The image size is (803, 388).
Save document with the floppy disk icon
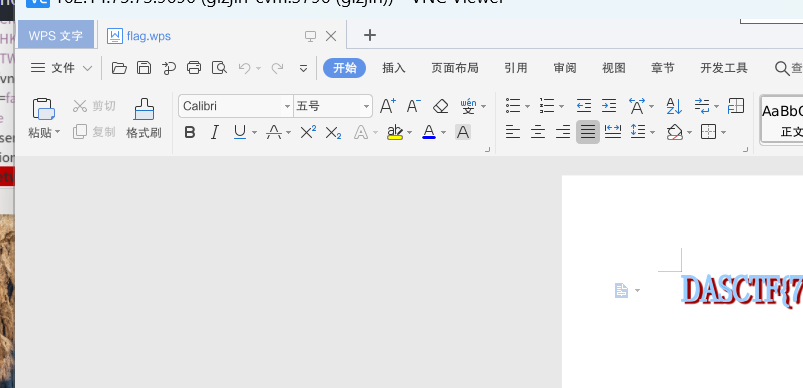click(144, 68)
